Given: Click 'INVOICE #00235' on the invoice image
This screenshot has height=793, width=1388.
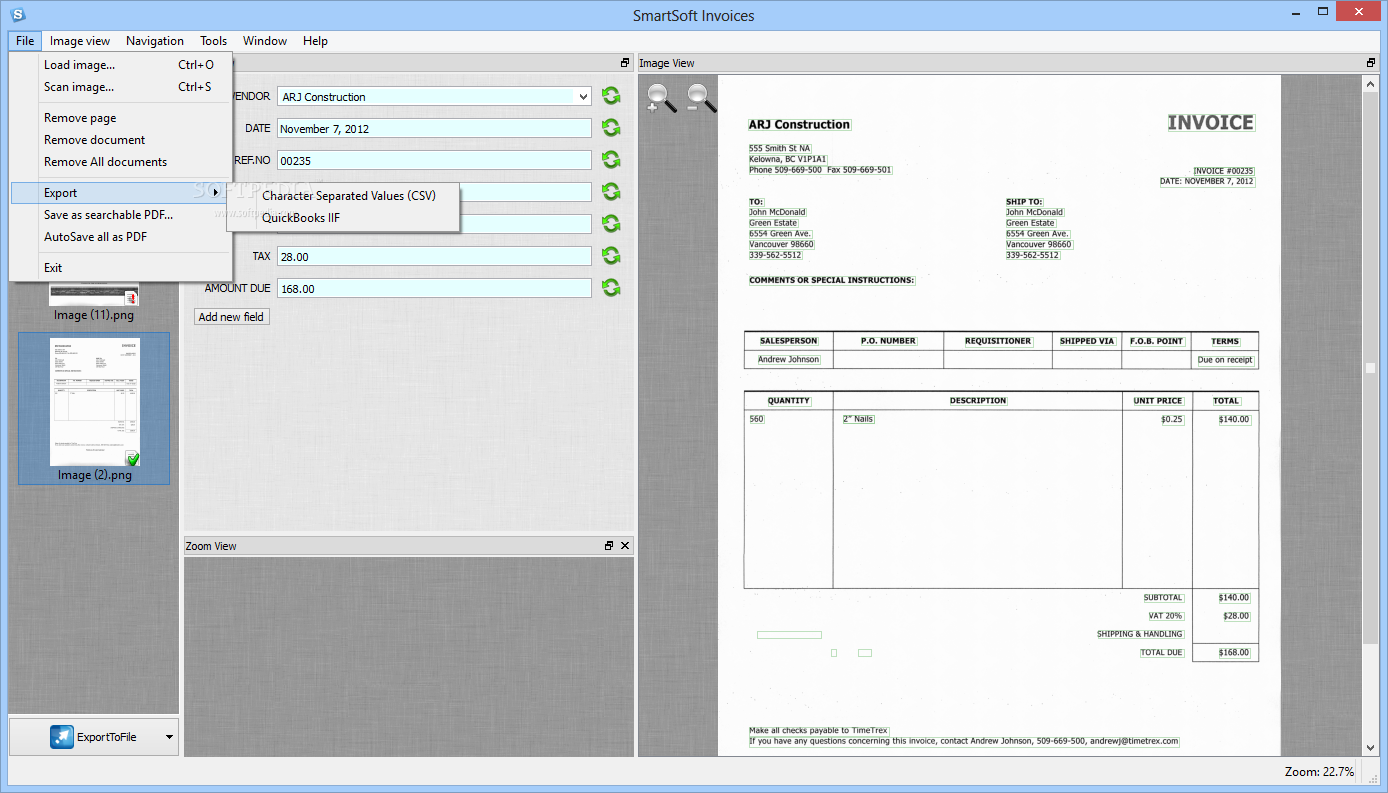Looking at the screenshot, I should 1223,171.
